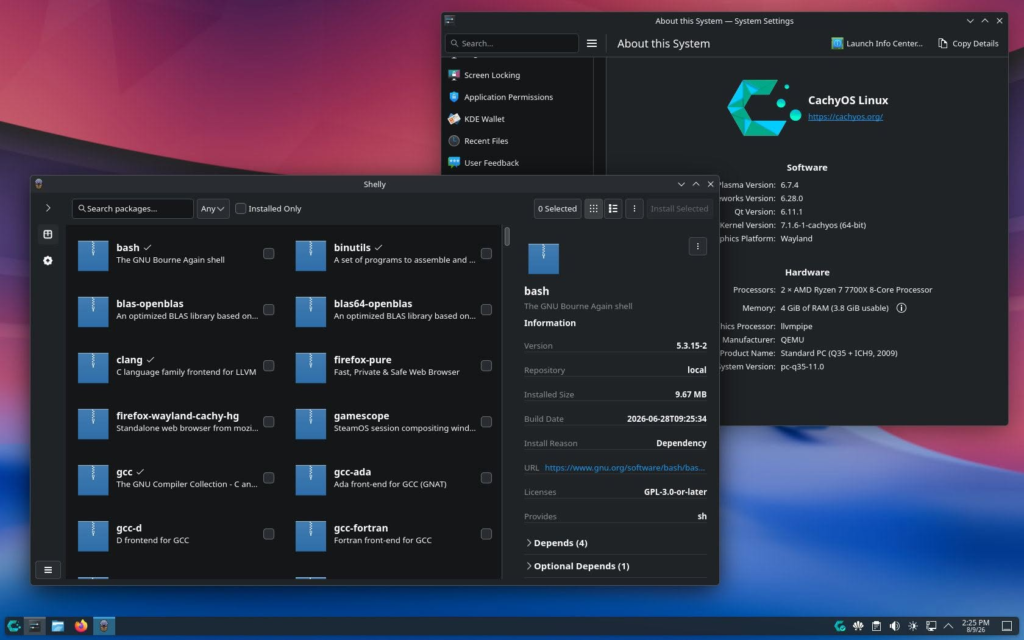The width and height of the screenshot is (1024, 640).
Task: Open Shelly settings gear in sidebar
Action: pyautogui.click(x=48, y=261)
